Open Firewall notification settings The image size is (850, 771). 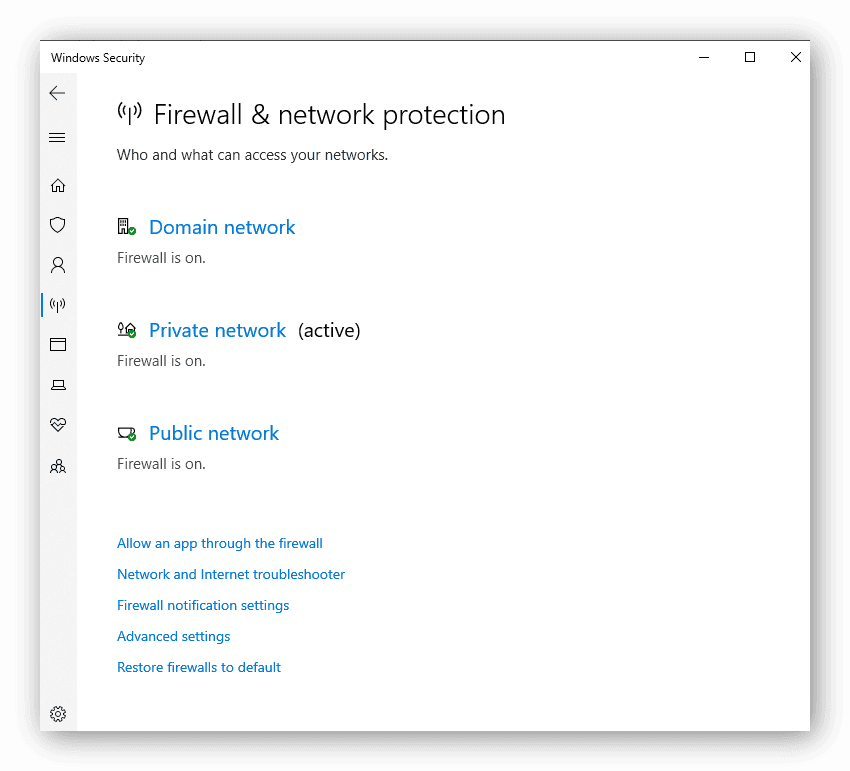click(x=203, y=605)
